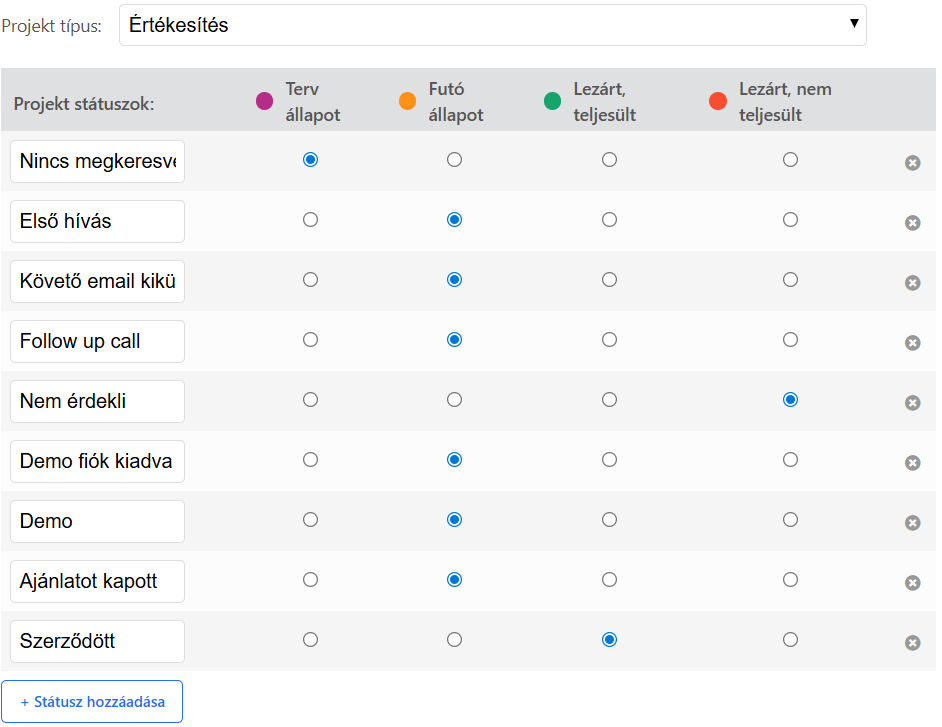Mark 'Demo' as Lezárt, teljesült
The height and width of the screenshot is (727, 942).
pyautogui.click(x=609, y=520)
